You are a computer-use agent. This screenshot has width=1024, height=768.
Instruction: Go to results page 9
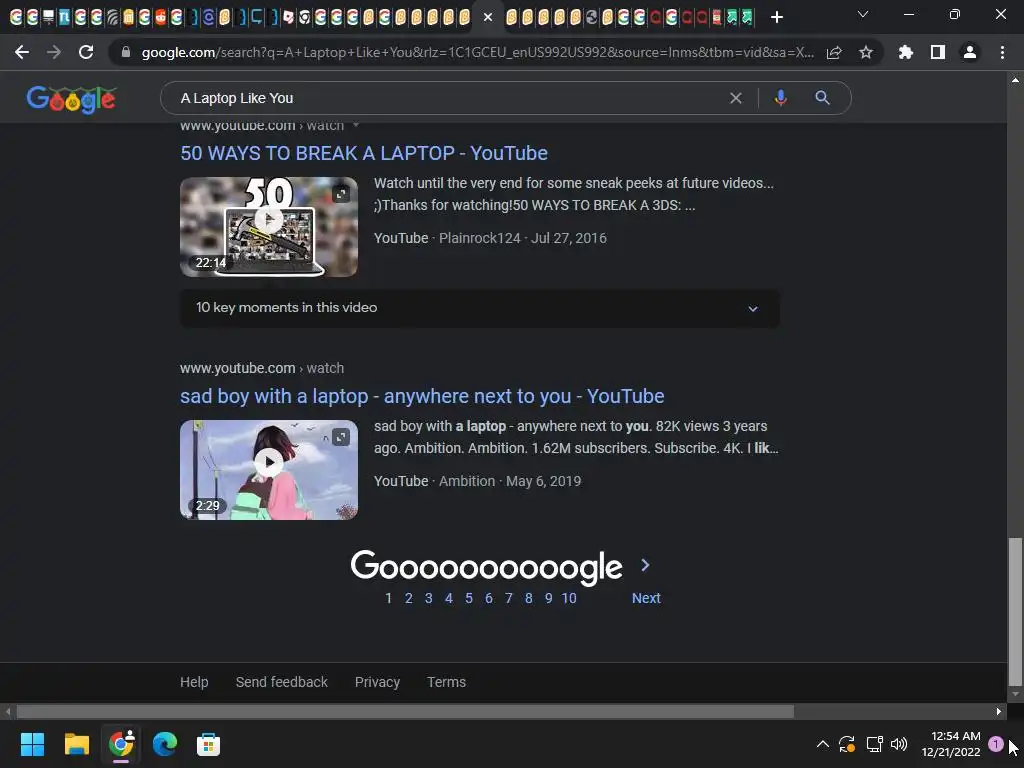[549, 598]
